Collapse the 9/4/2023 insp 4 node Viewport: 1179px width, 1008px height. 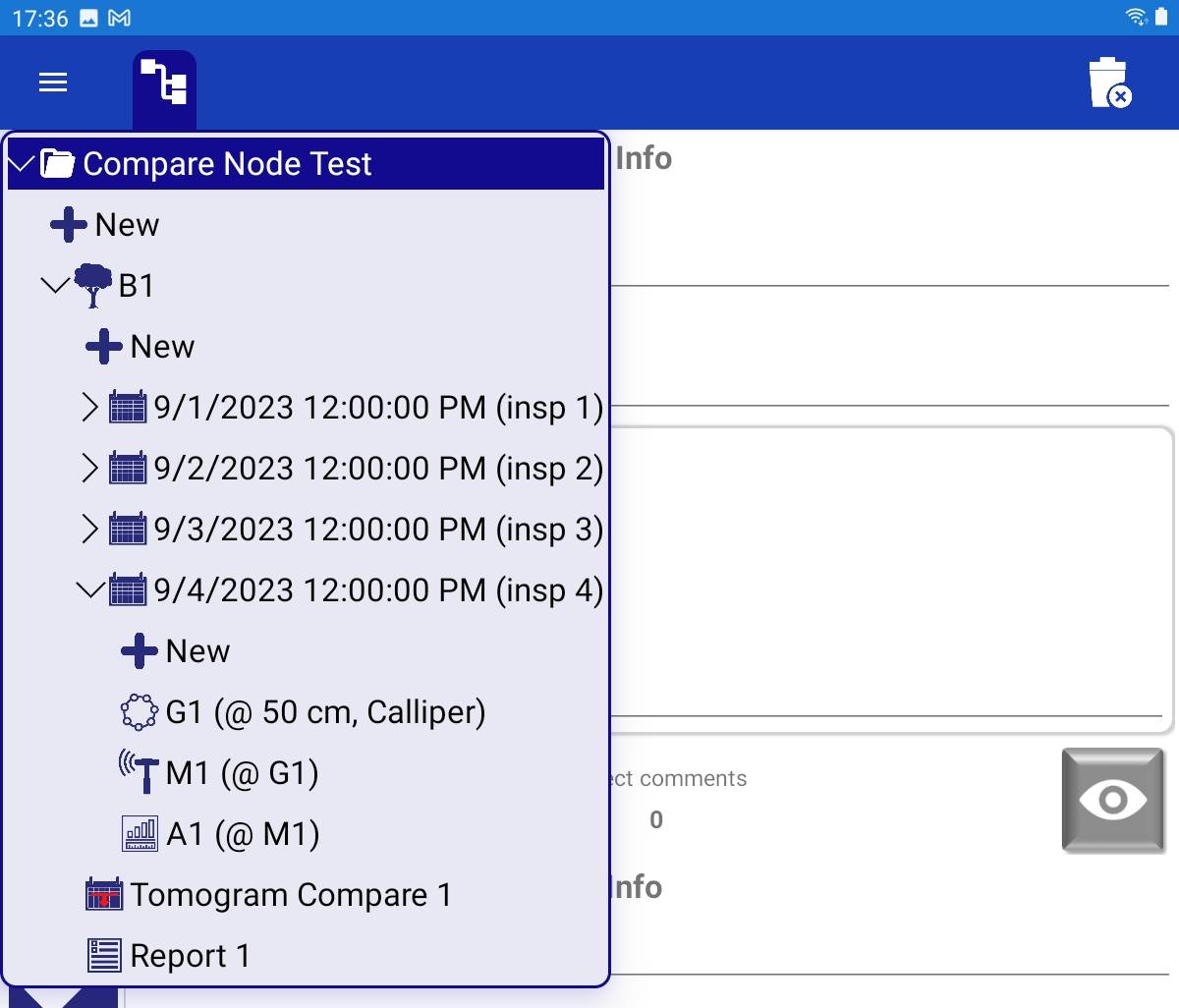(90, 589)
